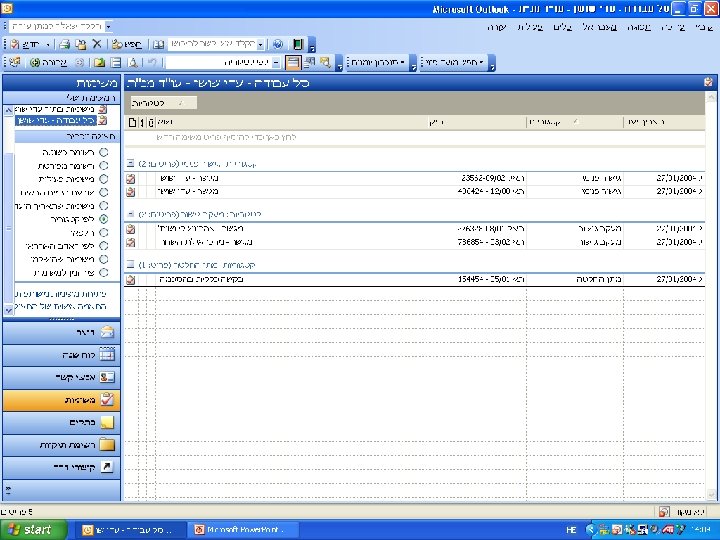Collapse the third category group (1 item)

[130, 264]
